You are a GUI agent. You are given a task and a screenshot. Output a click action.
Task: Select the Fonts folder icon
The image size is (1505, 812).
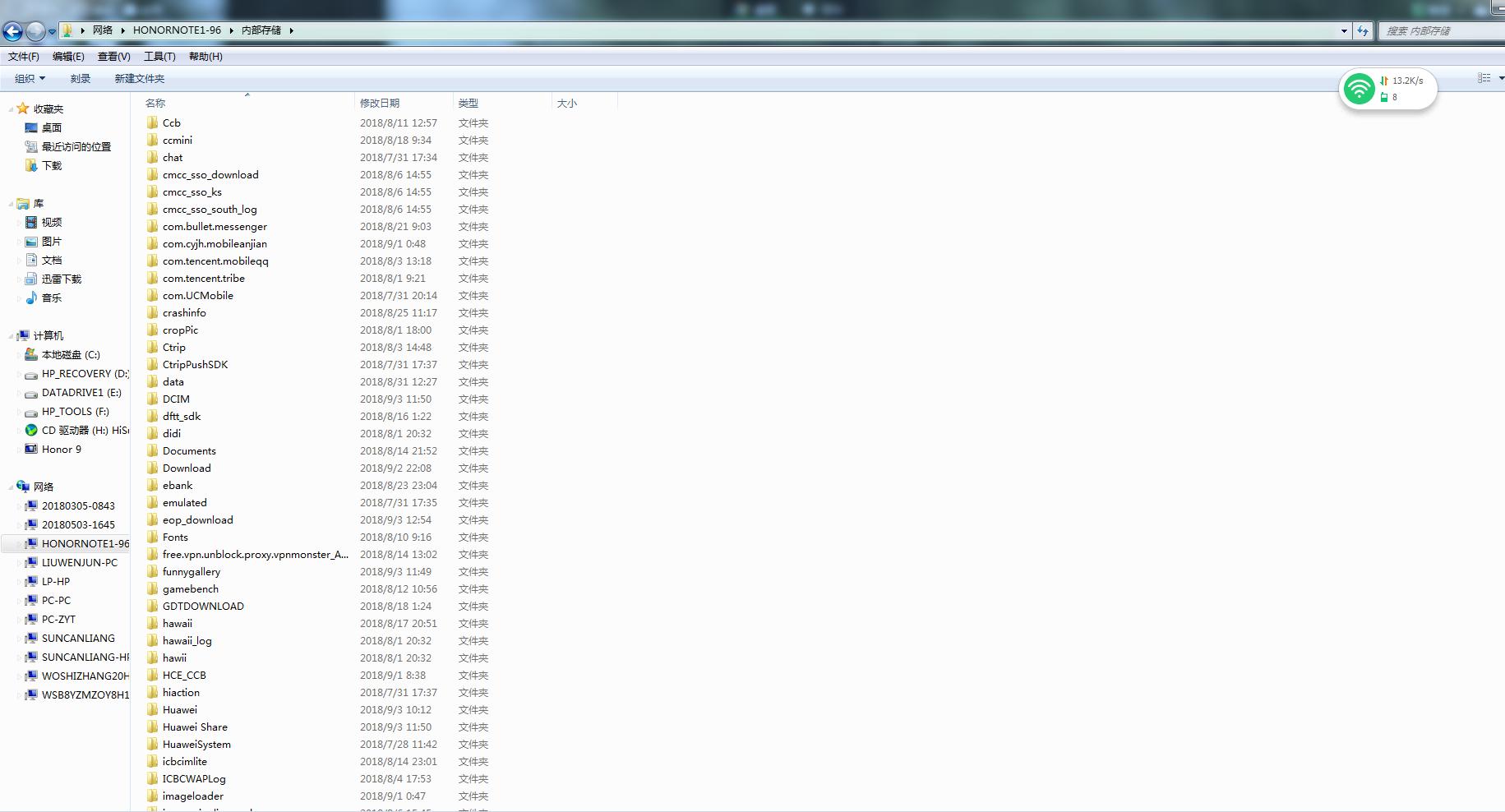point(152,537)
